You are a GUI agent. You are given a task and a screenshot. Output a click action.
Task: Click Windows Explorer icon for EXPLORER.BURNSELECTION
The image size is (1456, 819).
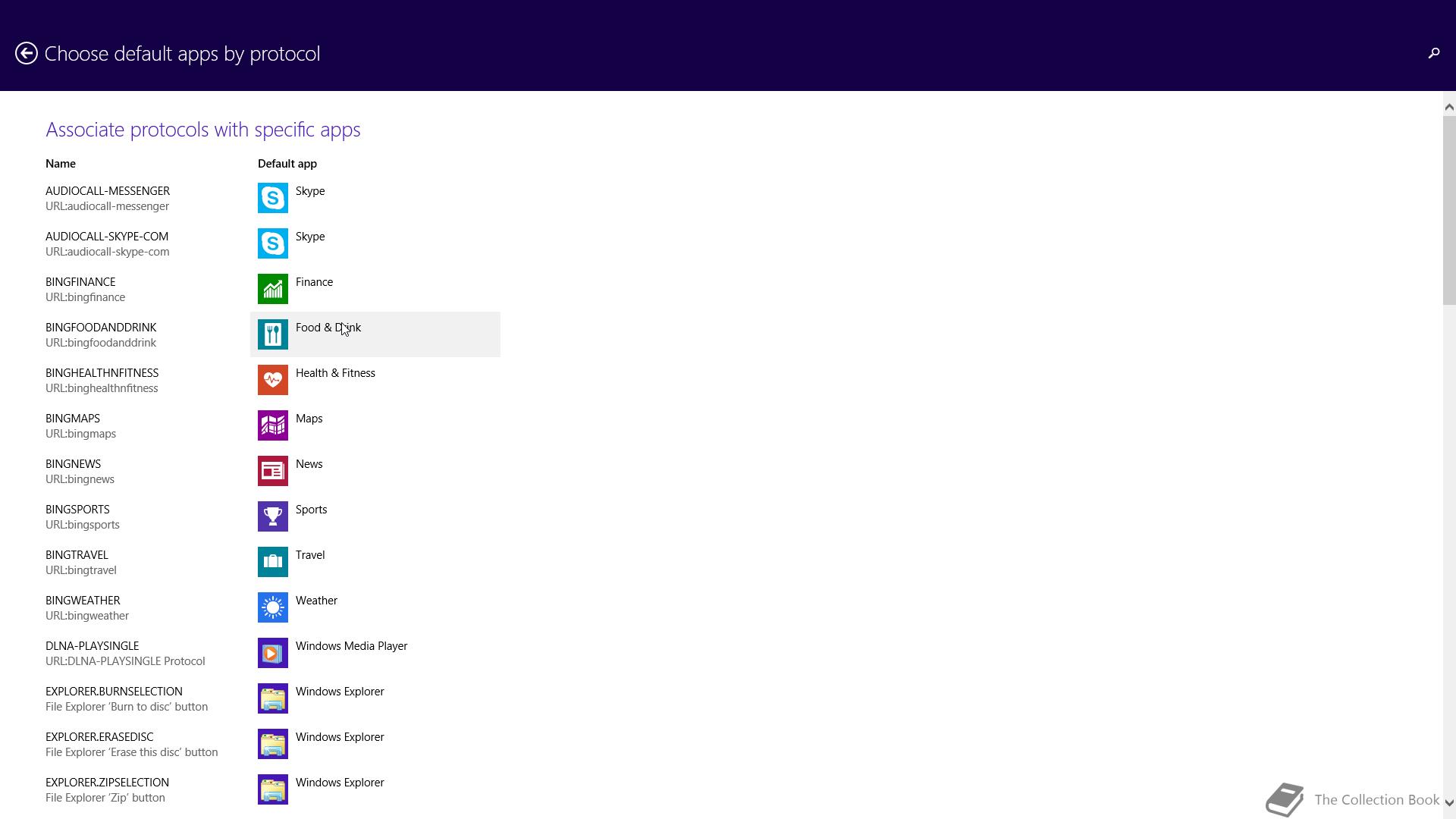(273, 698)
